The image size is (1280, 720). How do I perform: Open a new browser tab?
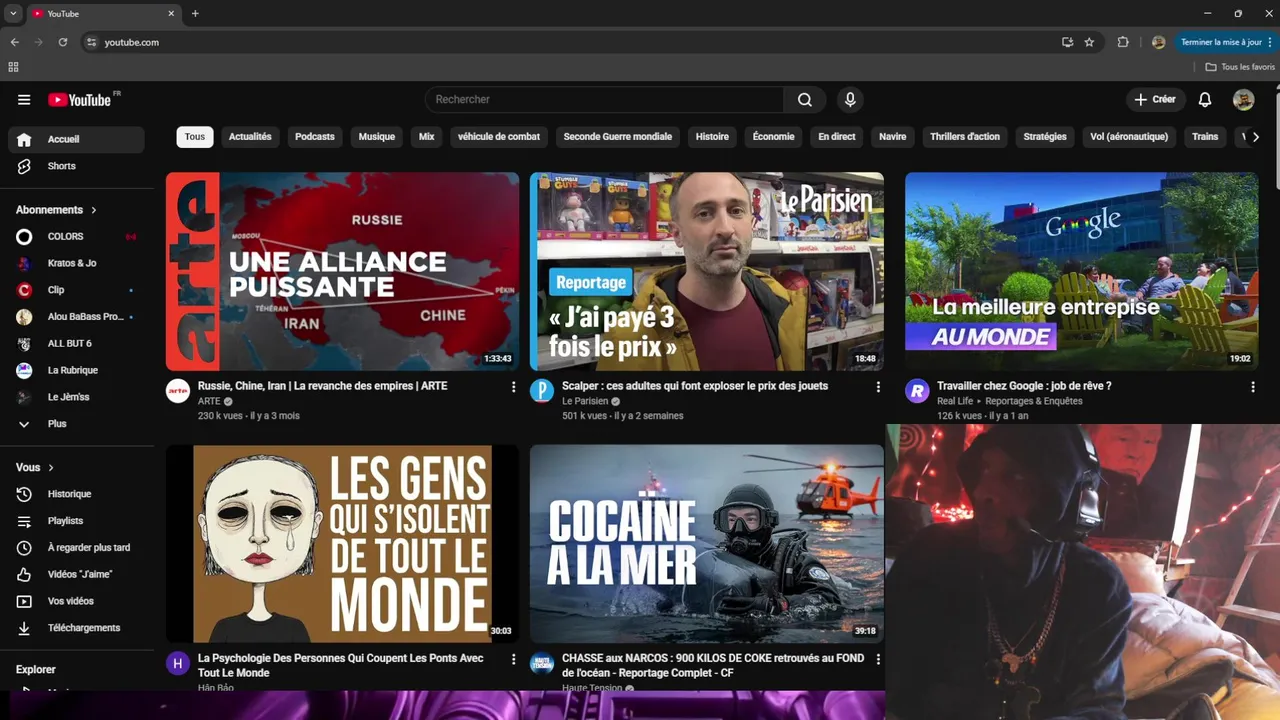[x=195, y=13]
